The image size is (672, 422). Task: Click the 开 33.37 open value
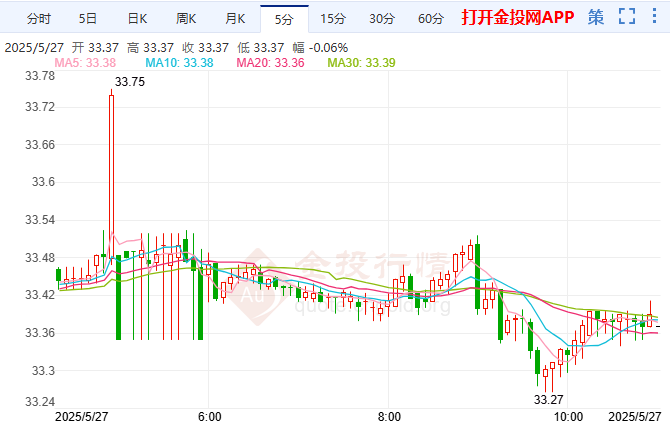95,48
